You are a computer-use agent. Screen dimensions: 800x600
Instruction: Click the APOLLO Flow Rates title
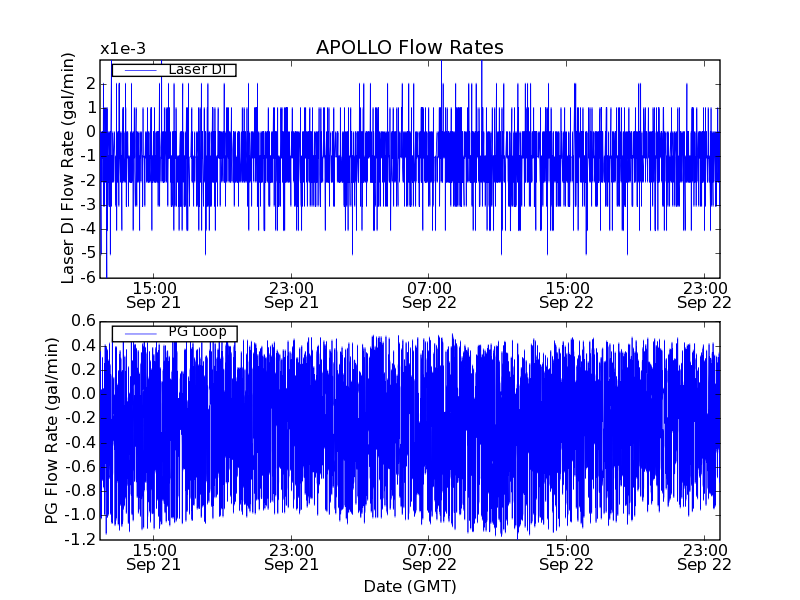coord(410,47)
